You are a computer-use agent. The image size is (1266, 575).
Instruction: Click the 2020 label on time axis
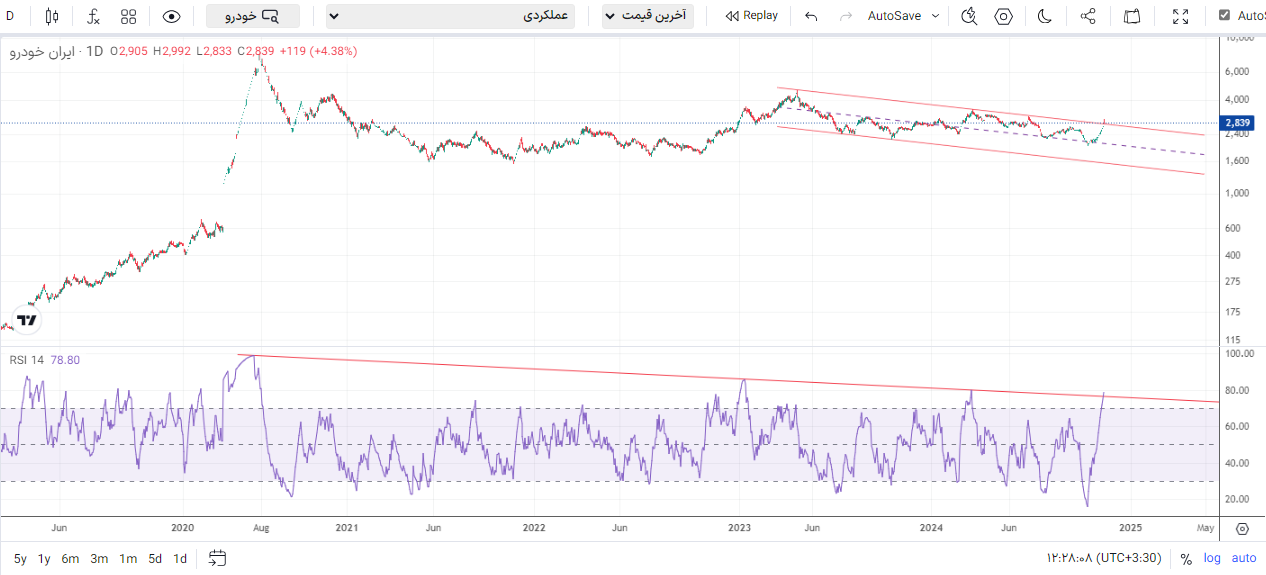pos(182,527)
